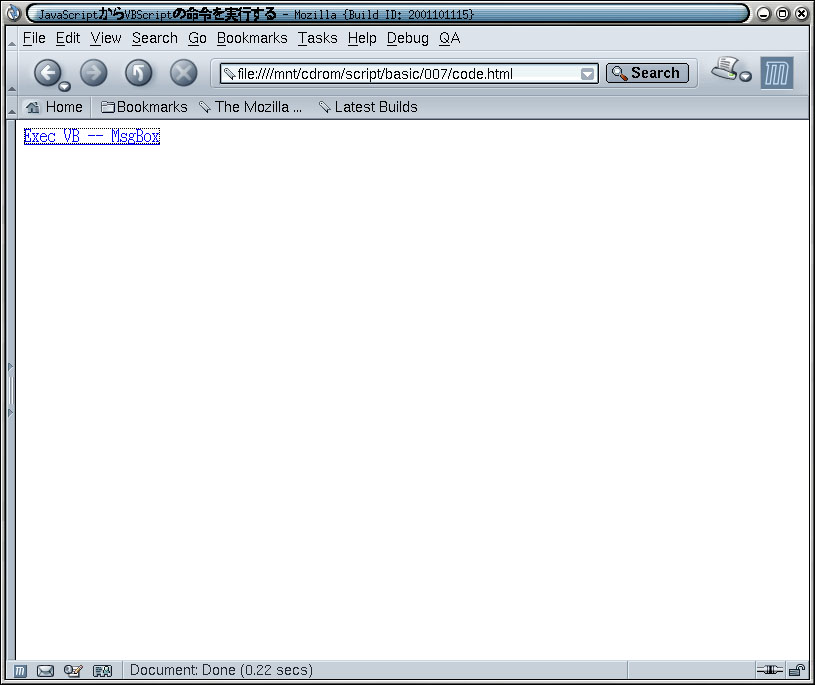The width and height of the screenshot is (815, 685).
Task: Expand the URL bar history dropdown
Action: (x=587, y=74)
